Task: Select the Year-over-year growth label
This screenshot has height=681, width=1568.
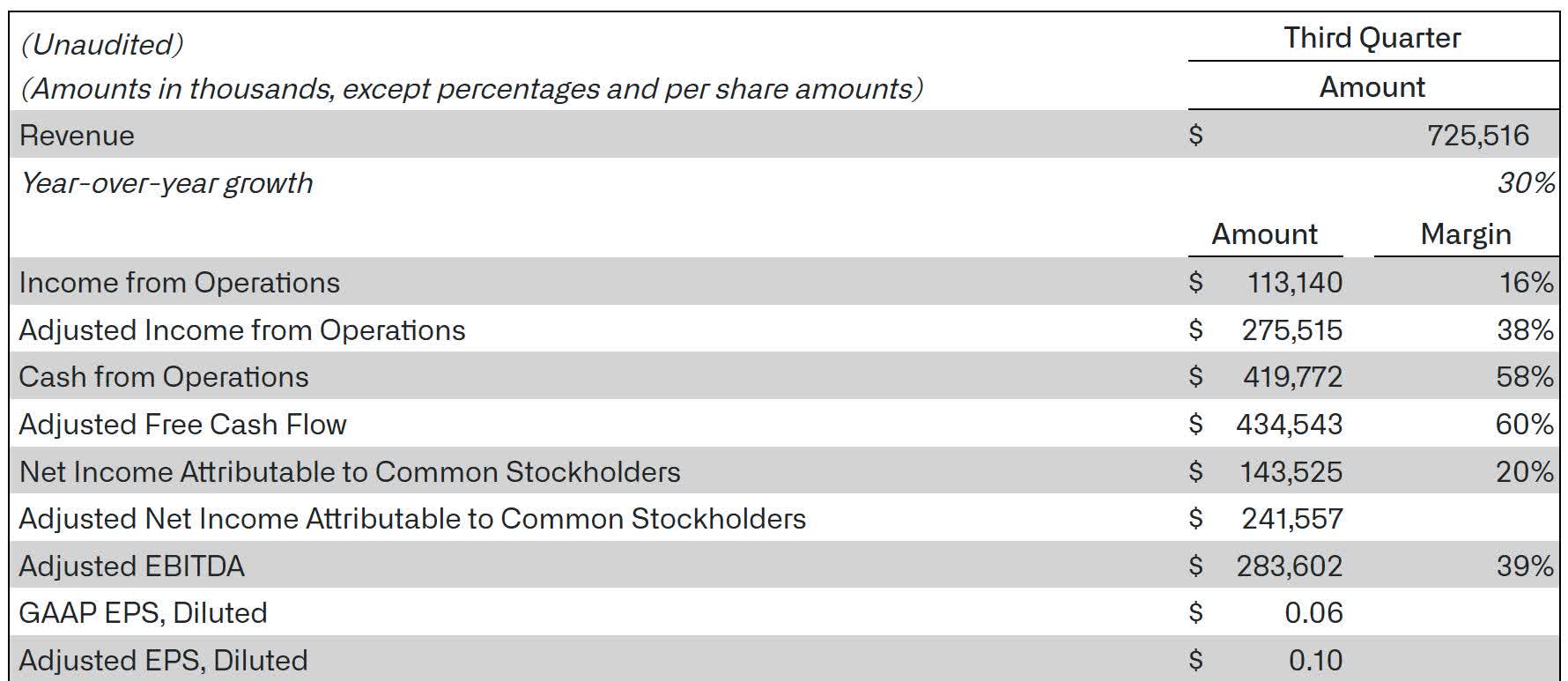Action: pyautogui.click(x=166, y=183)
